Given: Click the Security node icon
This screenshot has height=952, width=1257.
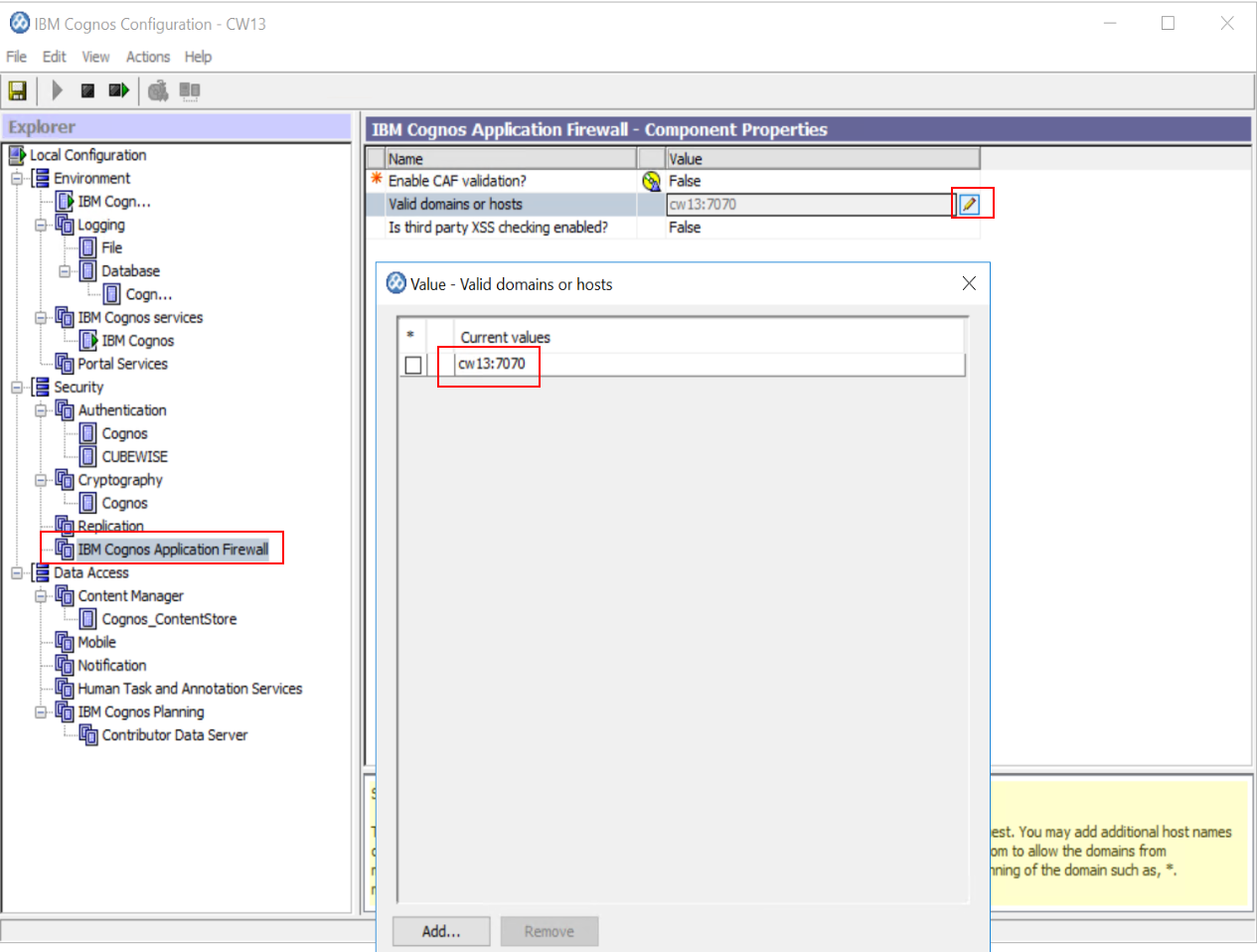Looking at the screenshot, I should pos(41,388).
